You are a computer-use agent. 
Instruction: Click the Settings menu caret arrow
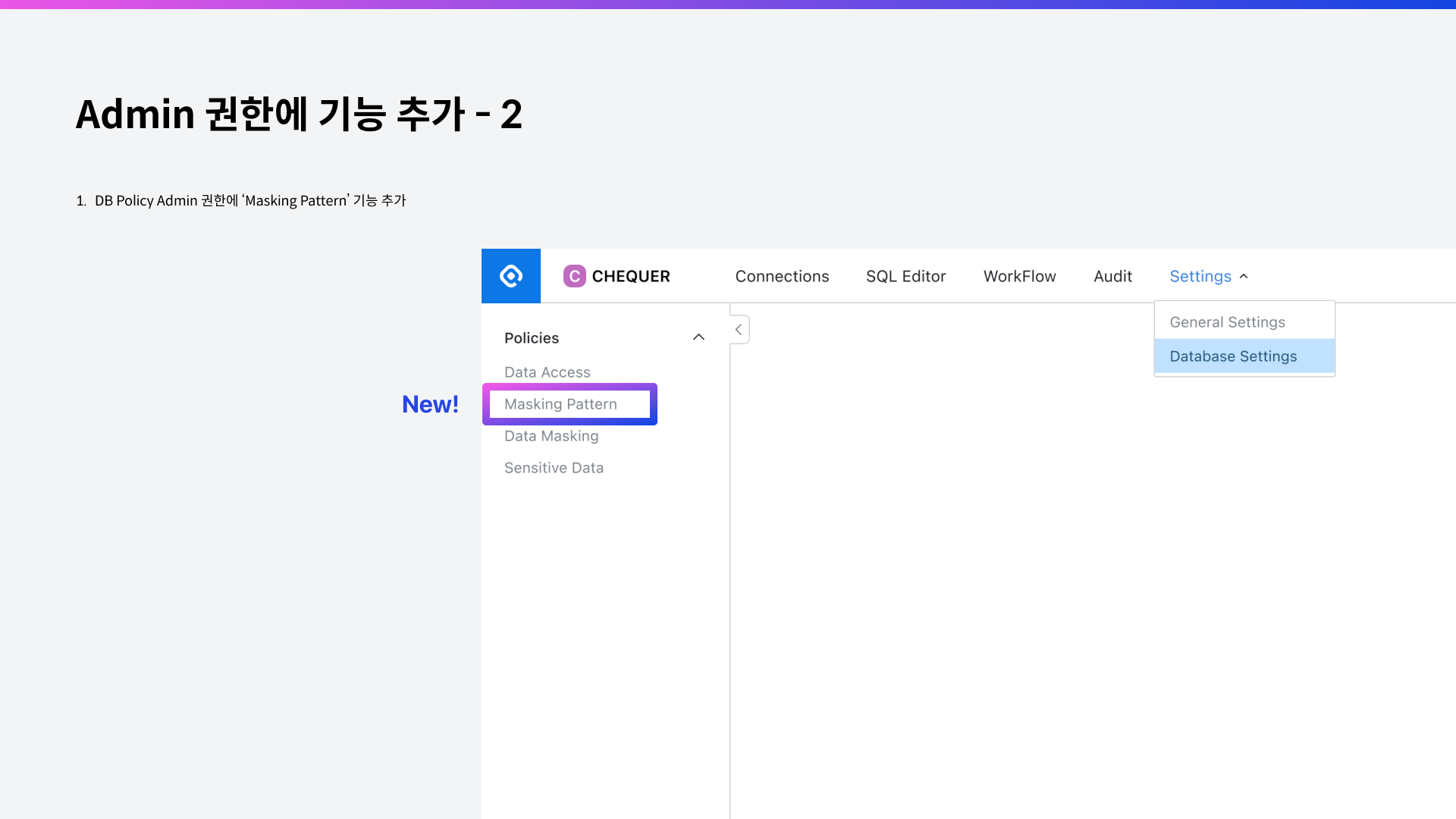point(1244,277)
